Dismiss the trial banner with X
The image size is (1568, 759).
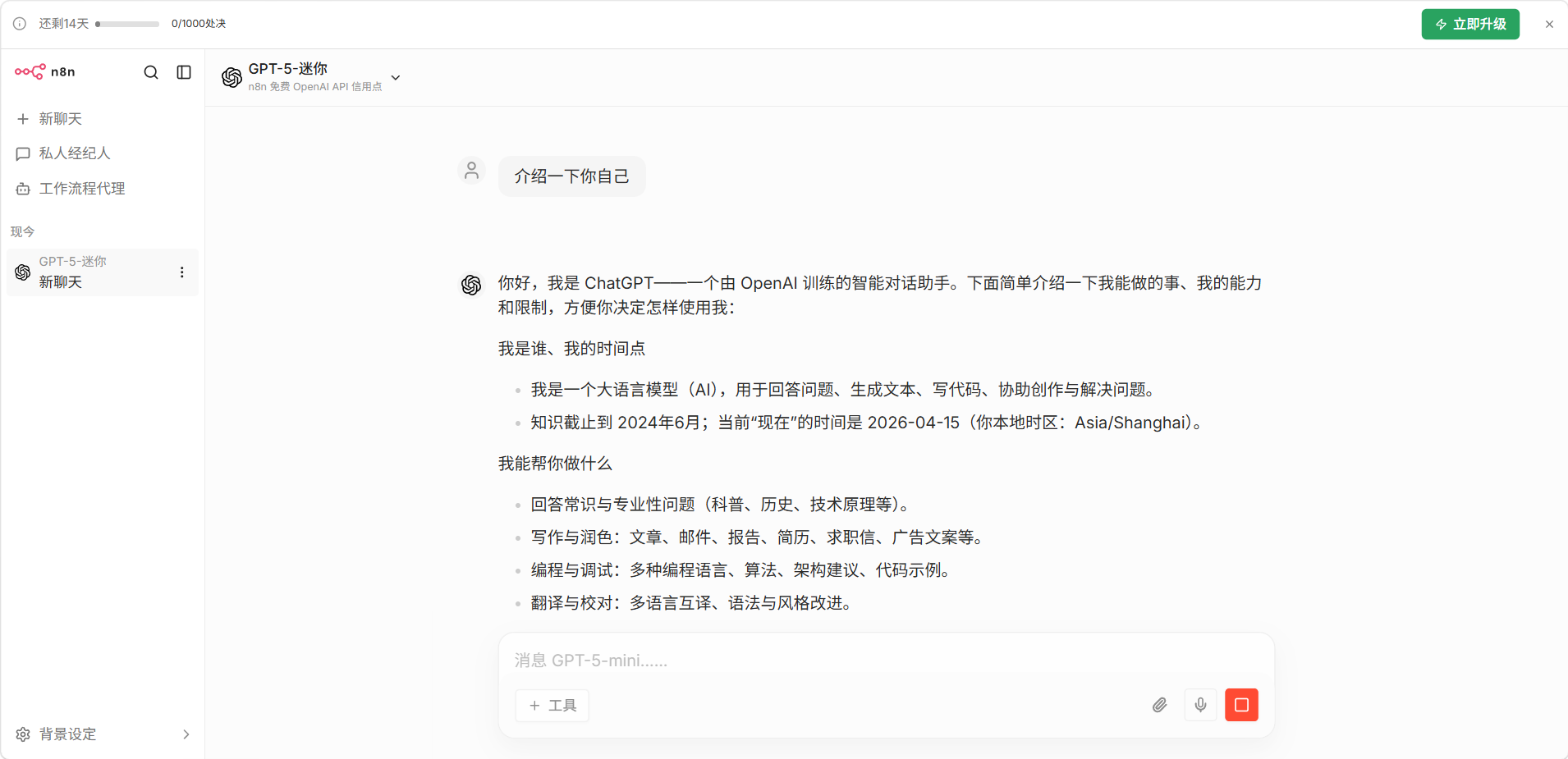1549,24
